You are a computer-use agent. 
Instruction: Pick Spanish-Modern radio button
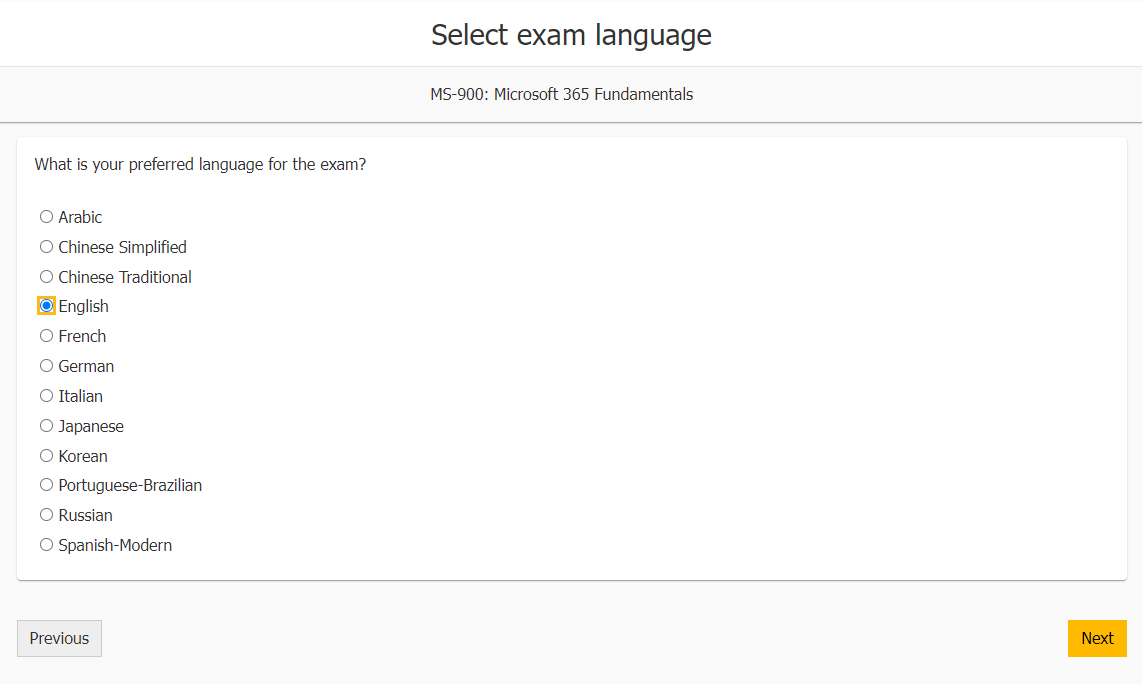(x=47, y=545)
